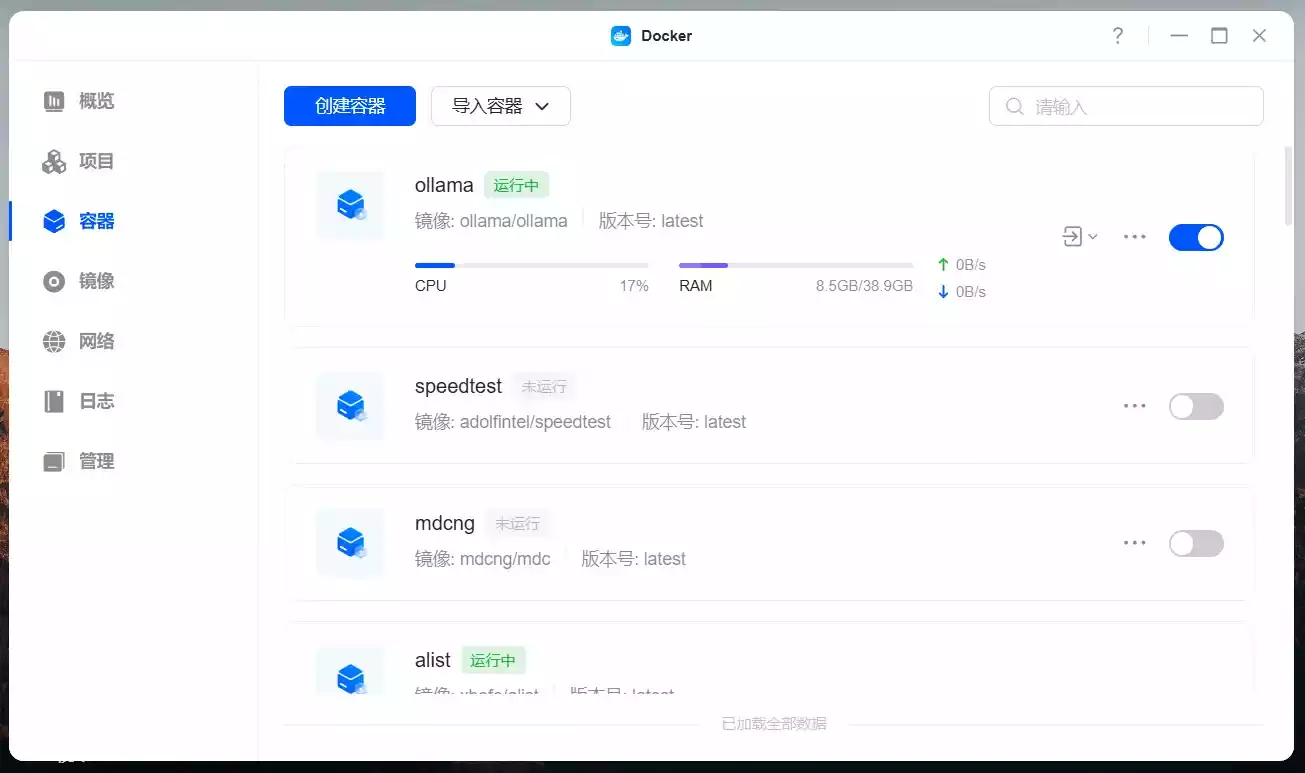Click the alist container name
This screenshot has height=773, width=1305.
point(433,660)
